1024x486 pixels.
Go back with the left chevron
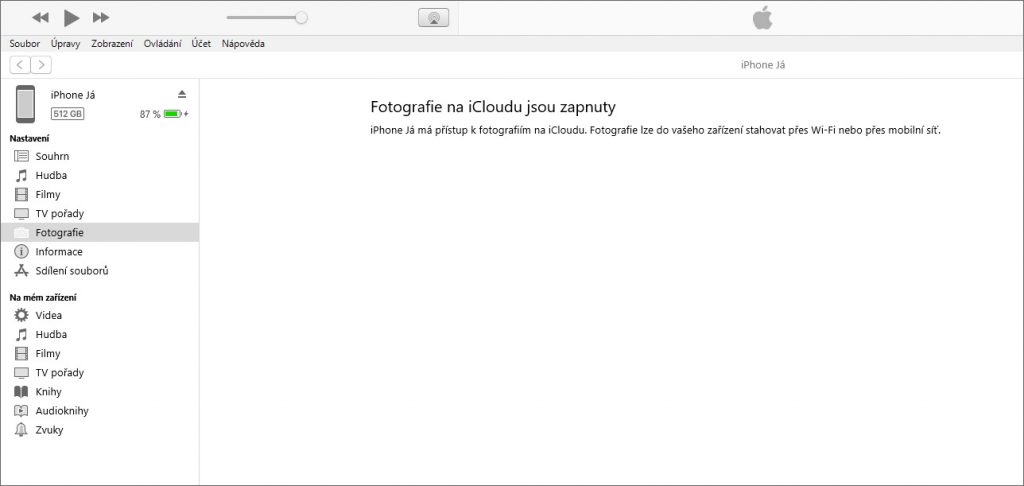[x=20, y=65]
